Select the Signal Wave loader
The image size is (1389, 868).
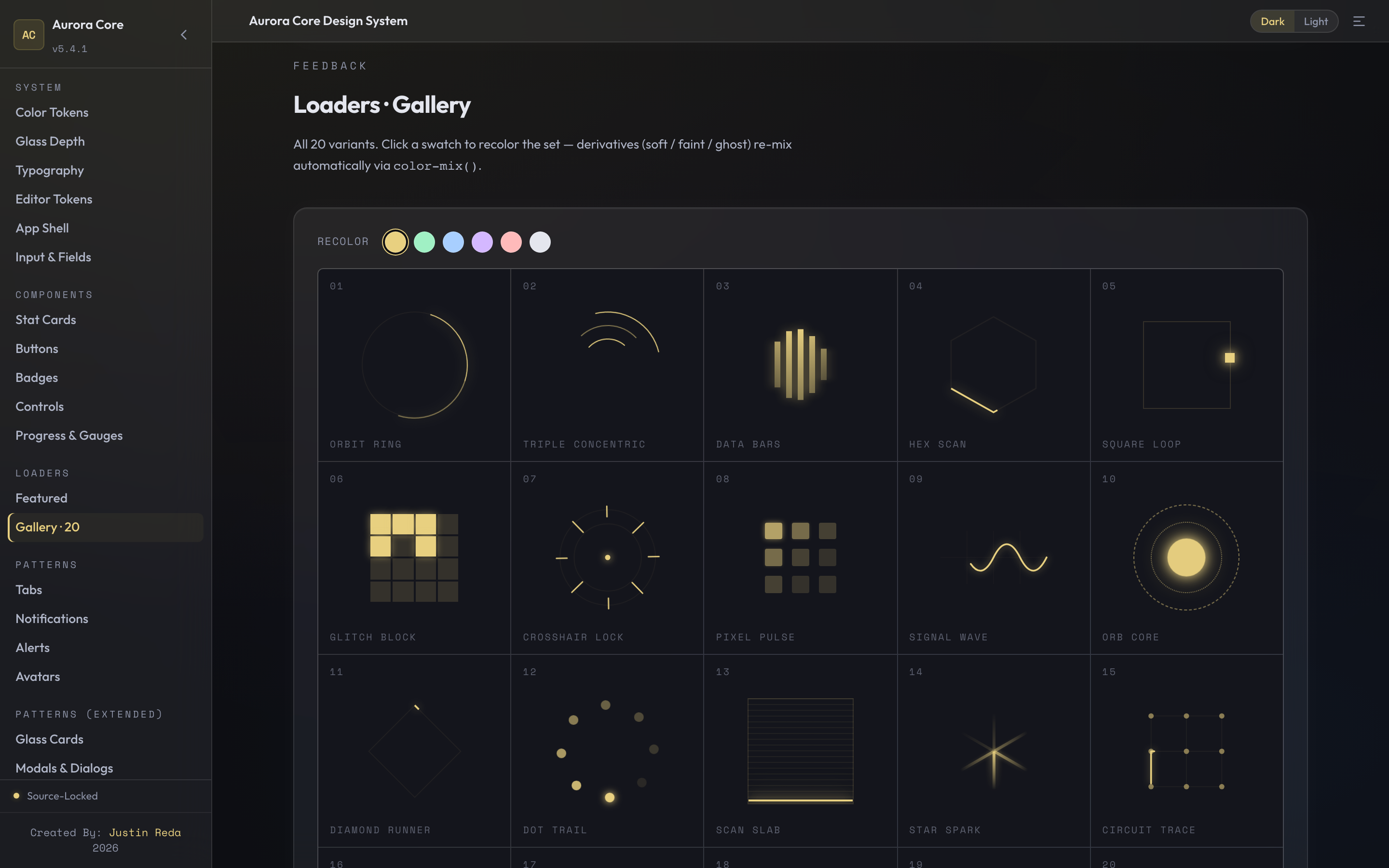pyautogui.click(x=994, y=558)
